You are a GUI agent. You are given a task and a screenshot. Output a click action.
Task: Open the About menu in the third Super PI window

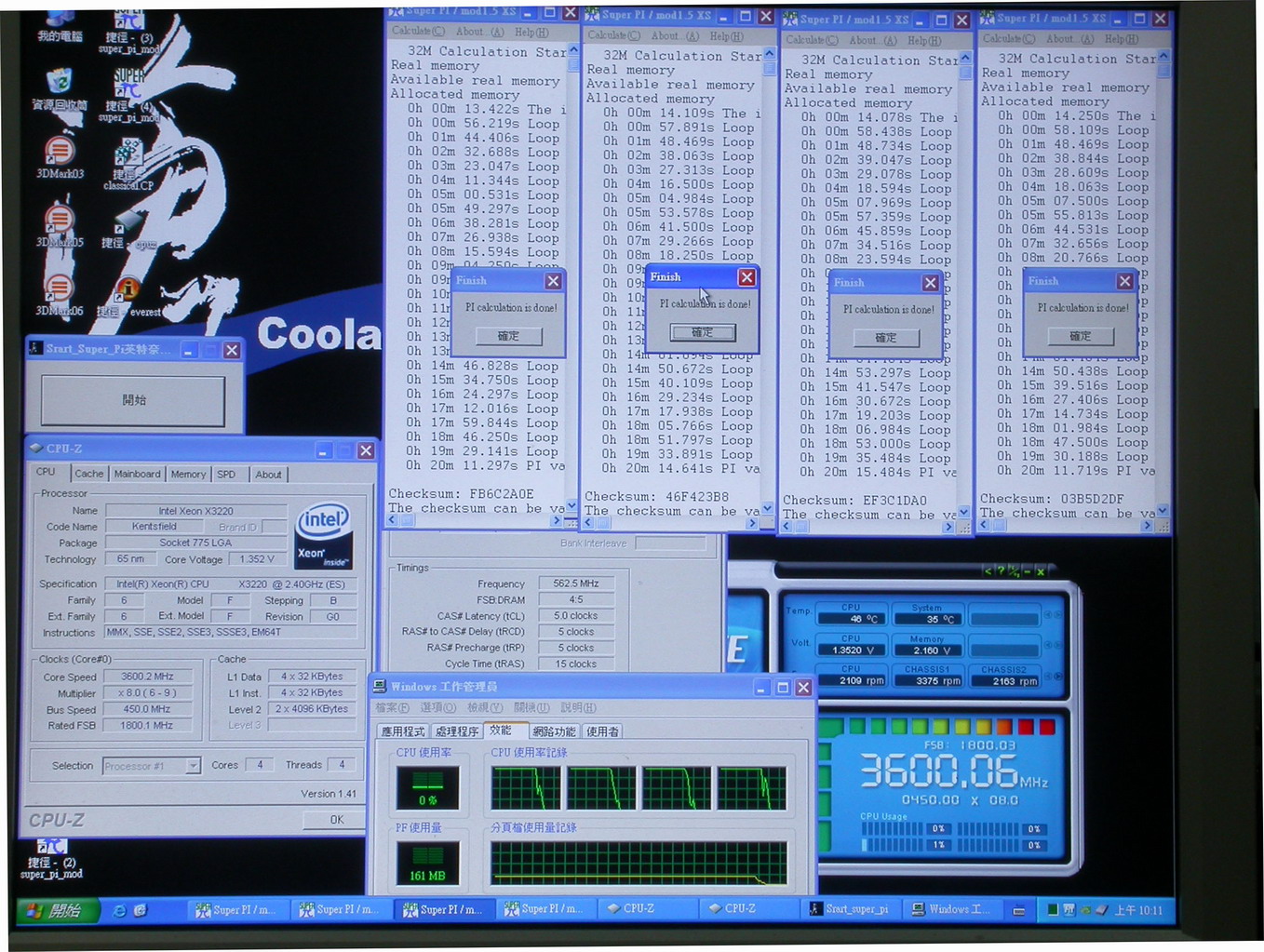[873, 40]
